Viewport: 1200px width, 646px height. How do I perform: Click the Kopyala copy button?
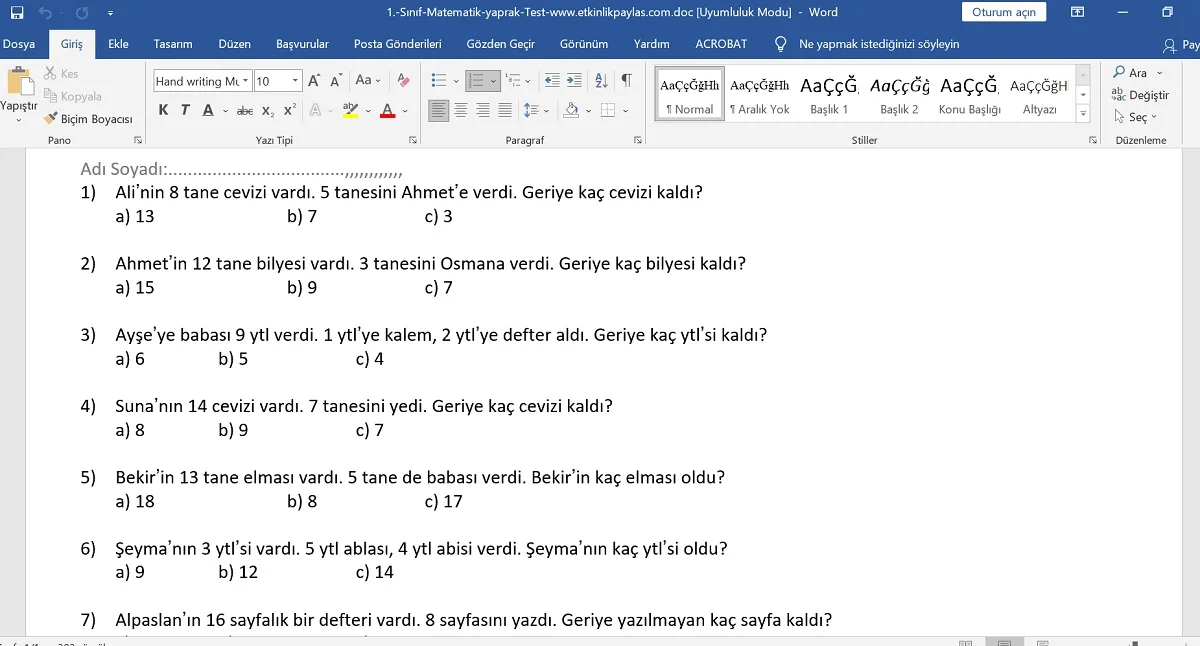click(73, 96)
